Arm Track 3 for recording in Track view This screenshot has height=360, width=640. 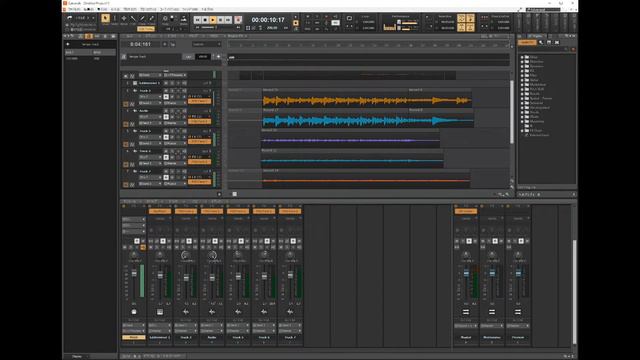tap(178, 91)
